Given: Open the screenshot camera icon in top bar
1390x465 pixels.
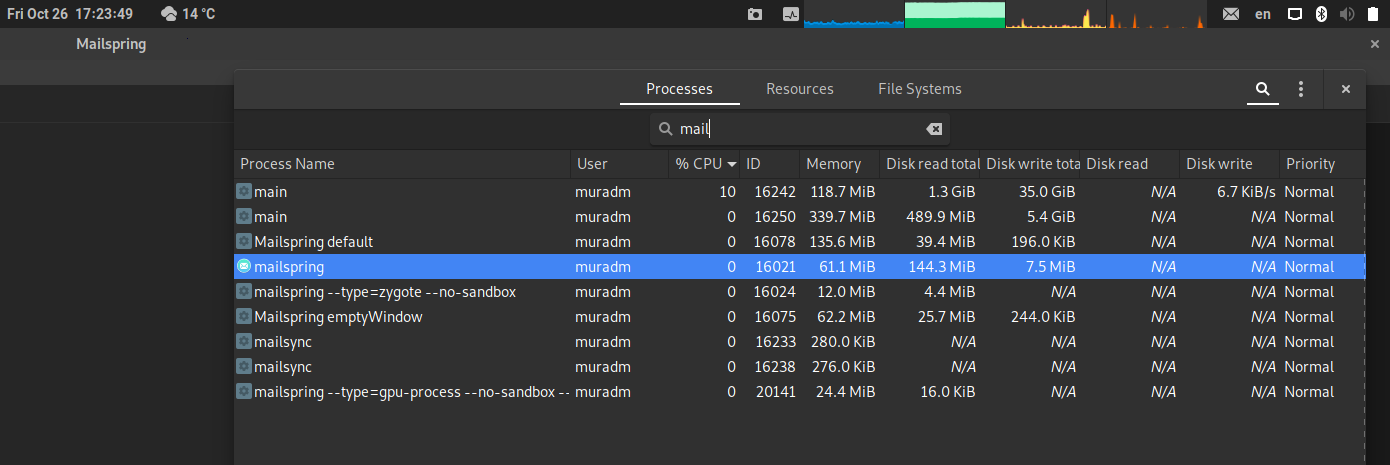Looking at the screenshot, I should 755,14.
